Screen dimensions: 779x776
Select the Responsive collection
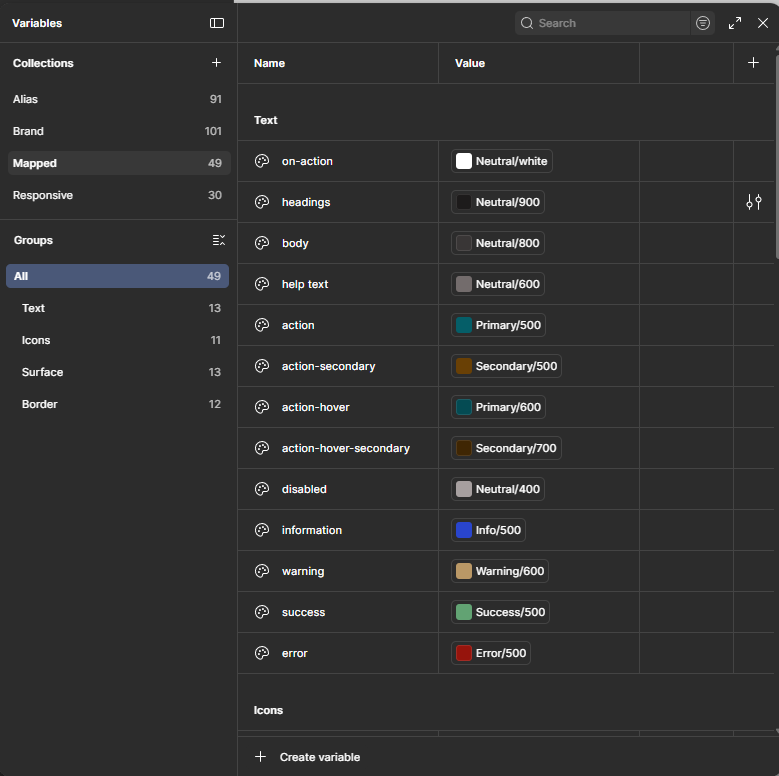pyautogui.click(x=118, y=195)
